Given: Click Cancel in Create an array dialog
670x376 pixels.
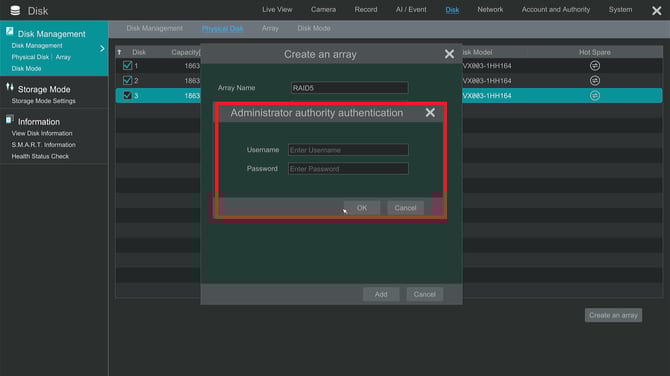Looking at the screenshot, I should point(424,294).
